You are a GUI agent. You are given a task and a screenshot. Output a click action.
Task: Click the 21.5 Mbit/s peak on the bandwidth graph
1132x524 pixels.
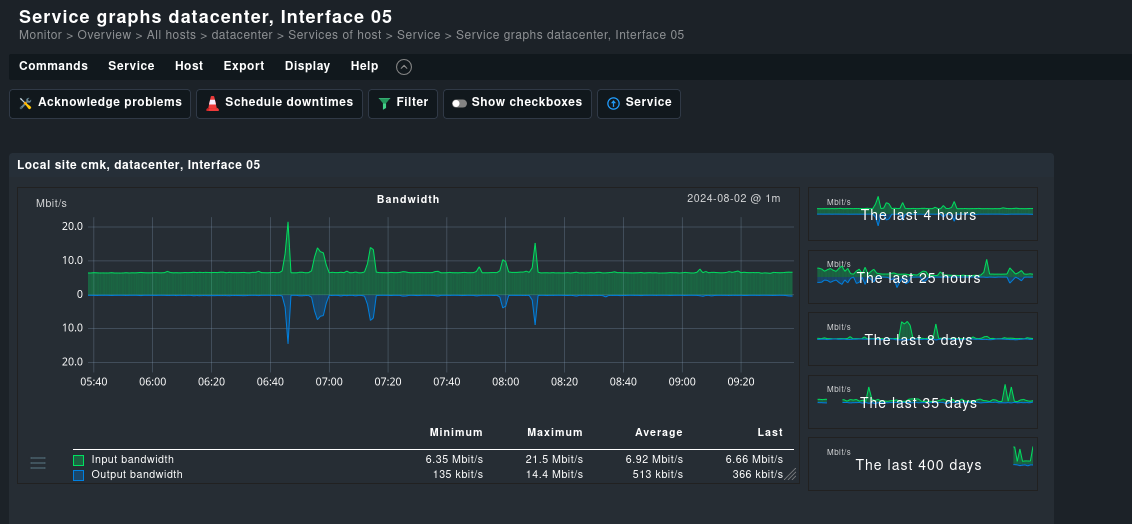(x=287, y=224)
